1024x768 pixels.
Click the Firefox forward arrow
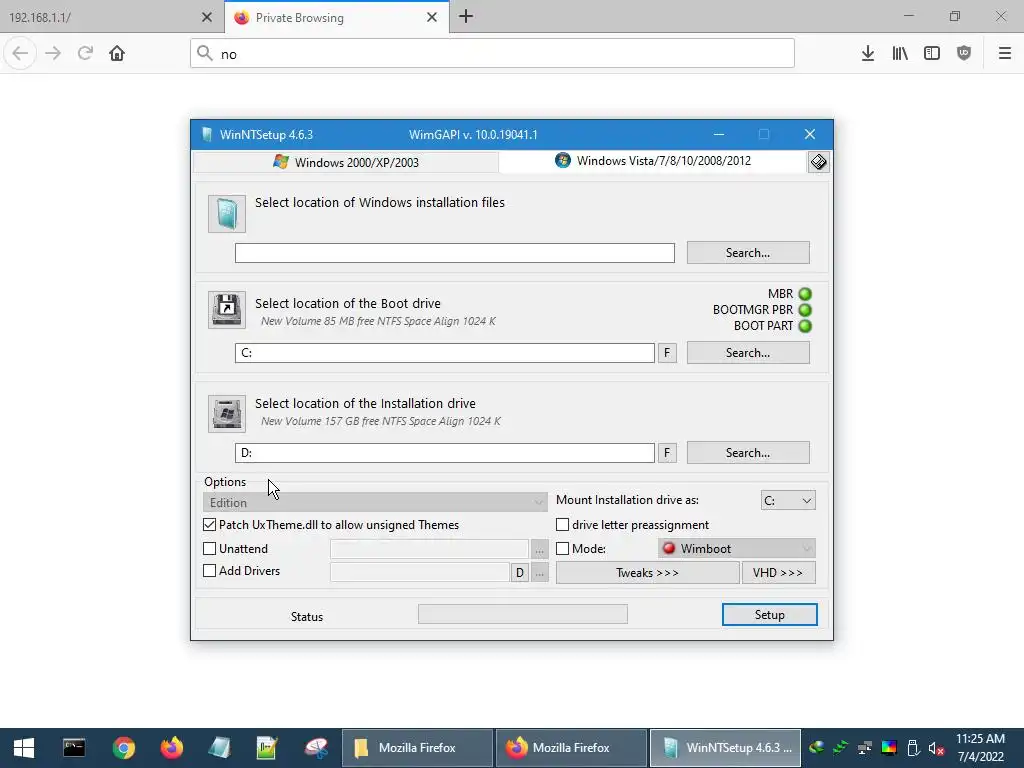tap(53, 54)
